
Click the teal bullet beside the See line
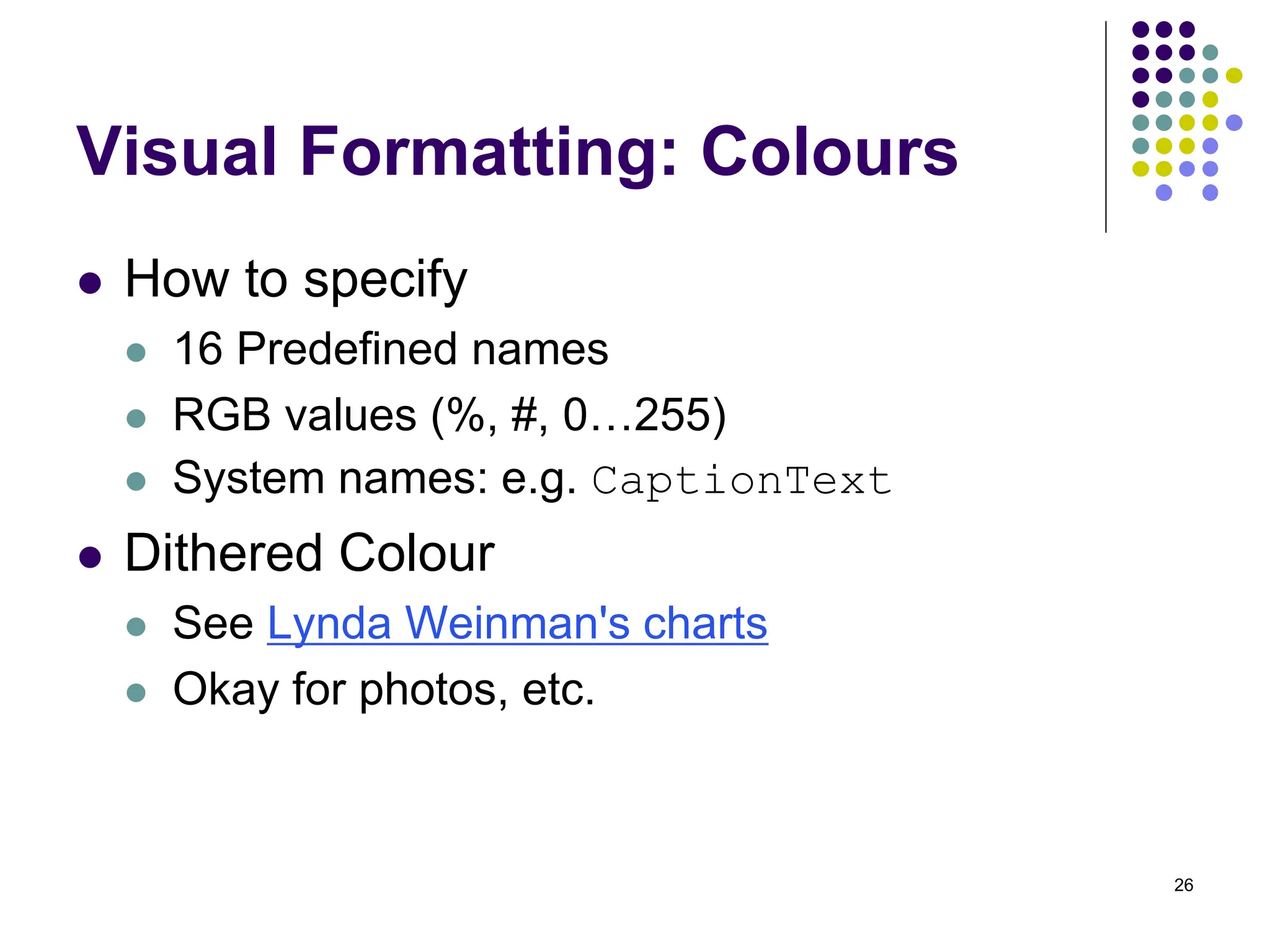(136, 627)
